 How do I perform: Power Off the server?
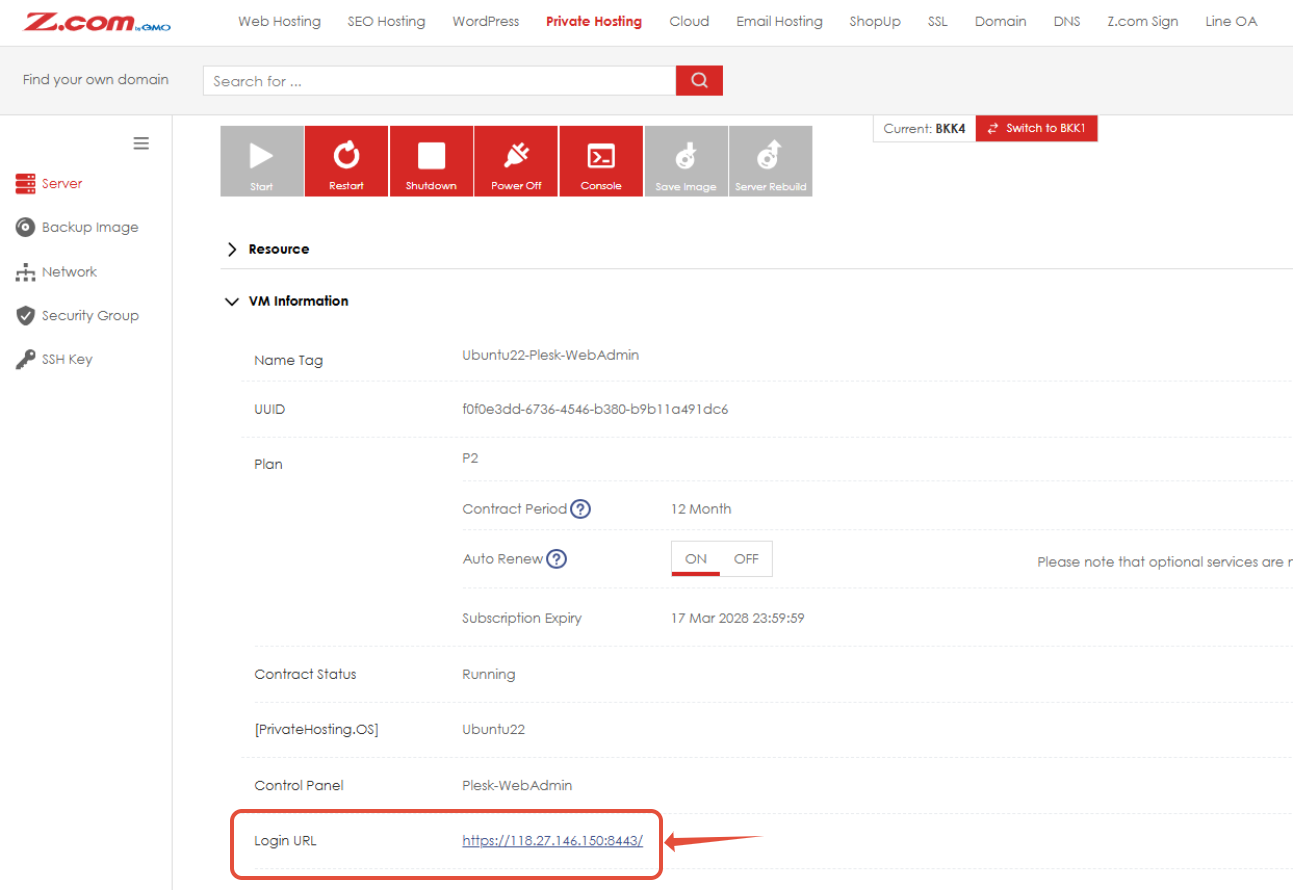click(x=516, y=161)
